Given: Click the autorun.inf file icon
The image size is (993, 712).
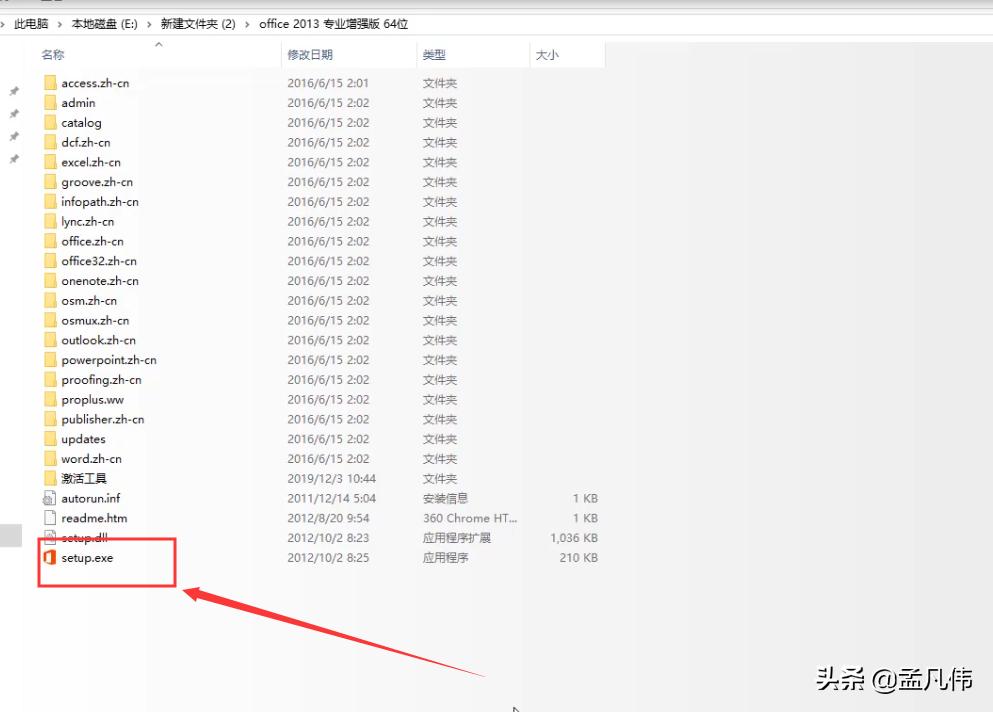Looking at the screenshot, I should pyautogui.click(x=50, y=498).
